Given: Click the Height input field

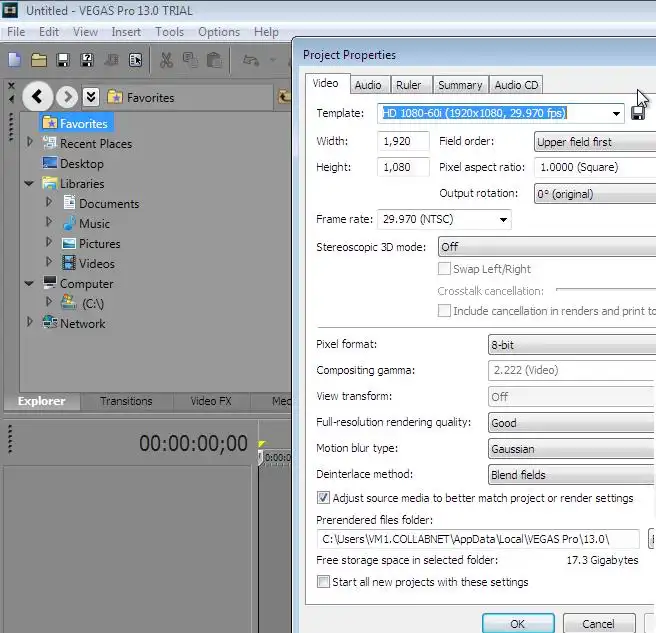Looking at the screenshot, I should [x=403, y=167].
